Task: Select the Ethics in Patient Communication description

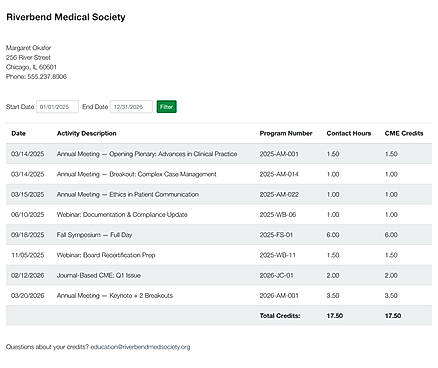Action: click(128, 194)
